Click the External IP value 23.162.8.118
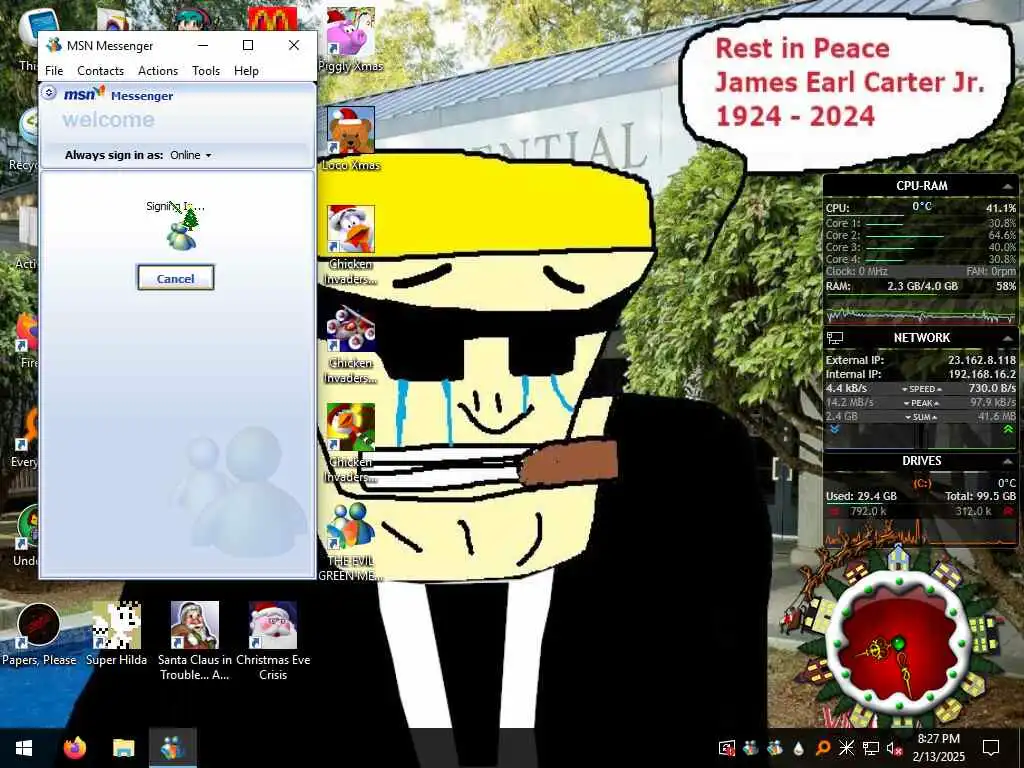1024x768 pixels. click(982, 360)
